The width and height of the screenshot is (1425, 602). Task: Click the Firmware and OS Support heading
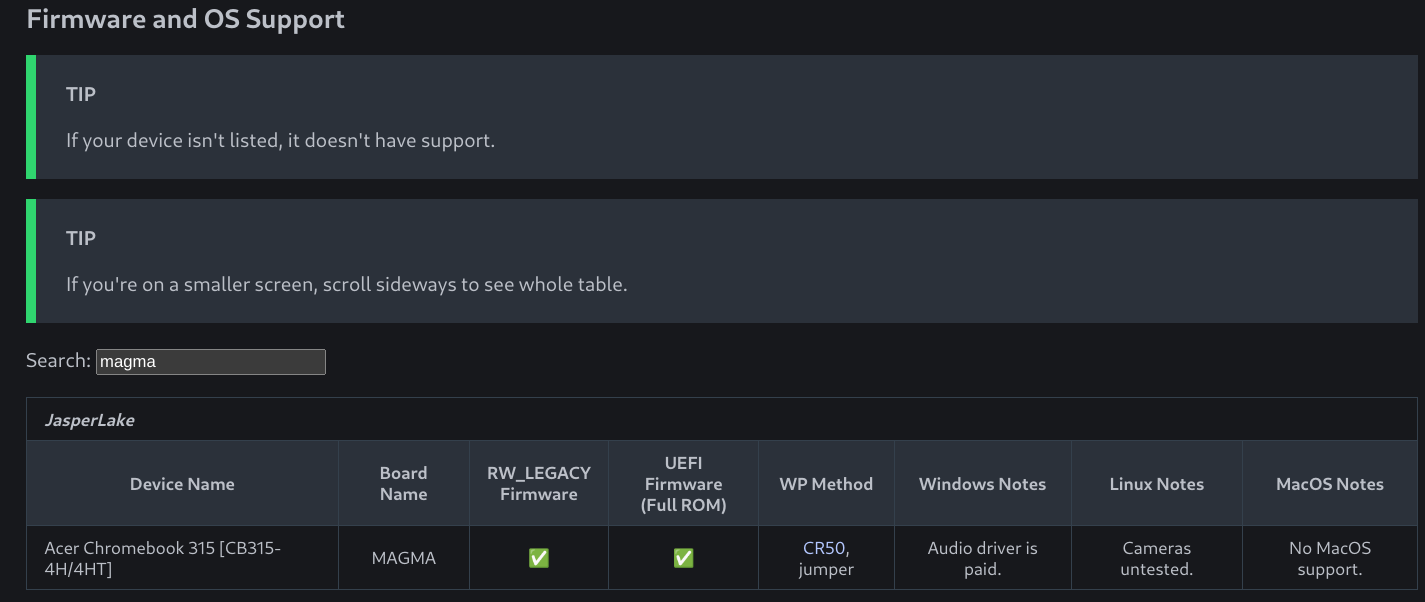(185, 19)
